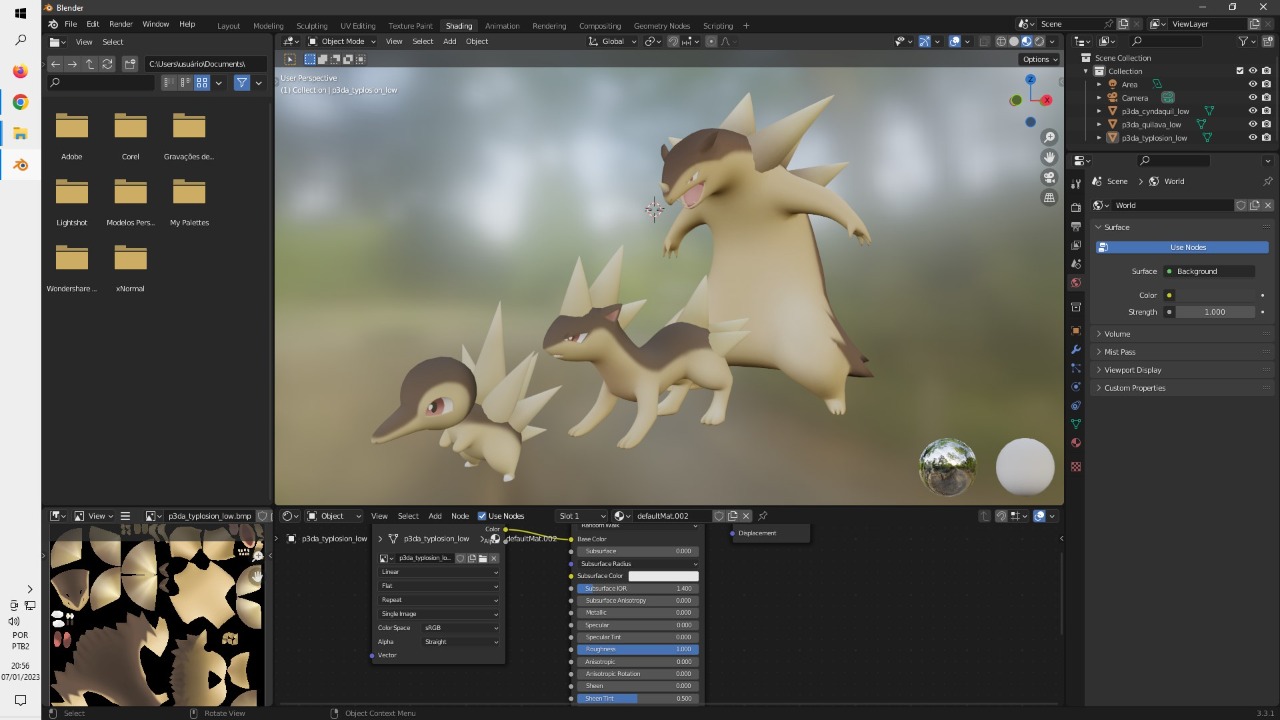
Task: Open the Object Mode dropdown in viewport header
Action: pyautogui.click(x=342, y=41)
